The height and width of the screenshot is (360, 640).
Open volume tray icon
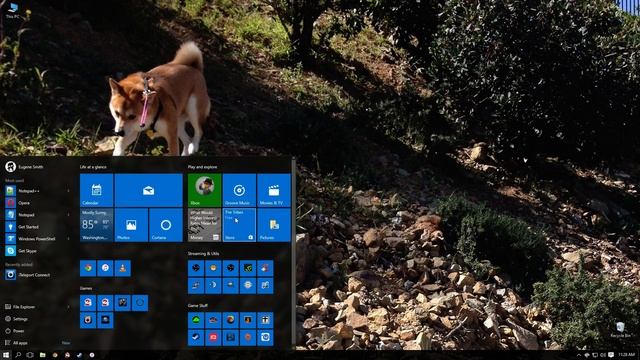pos(603,355)
